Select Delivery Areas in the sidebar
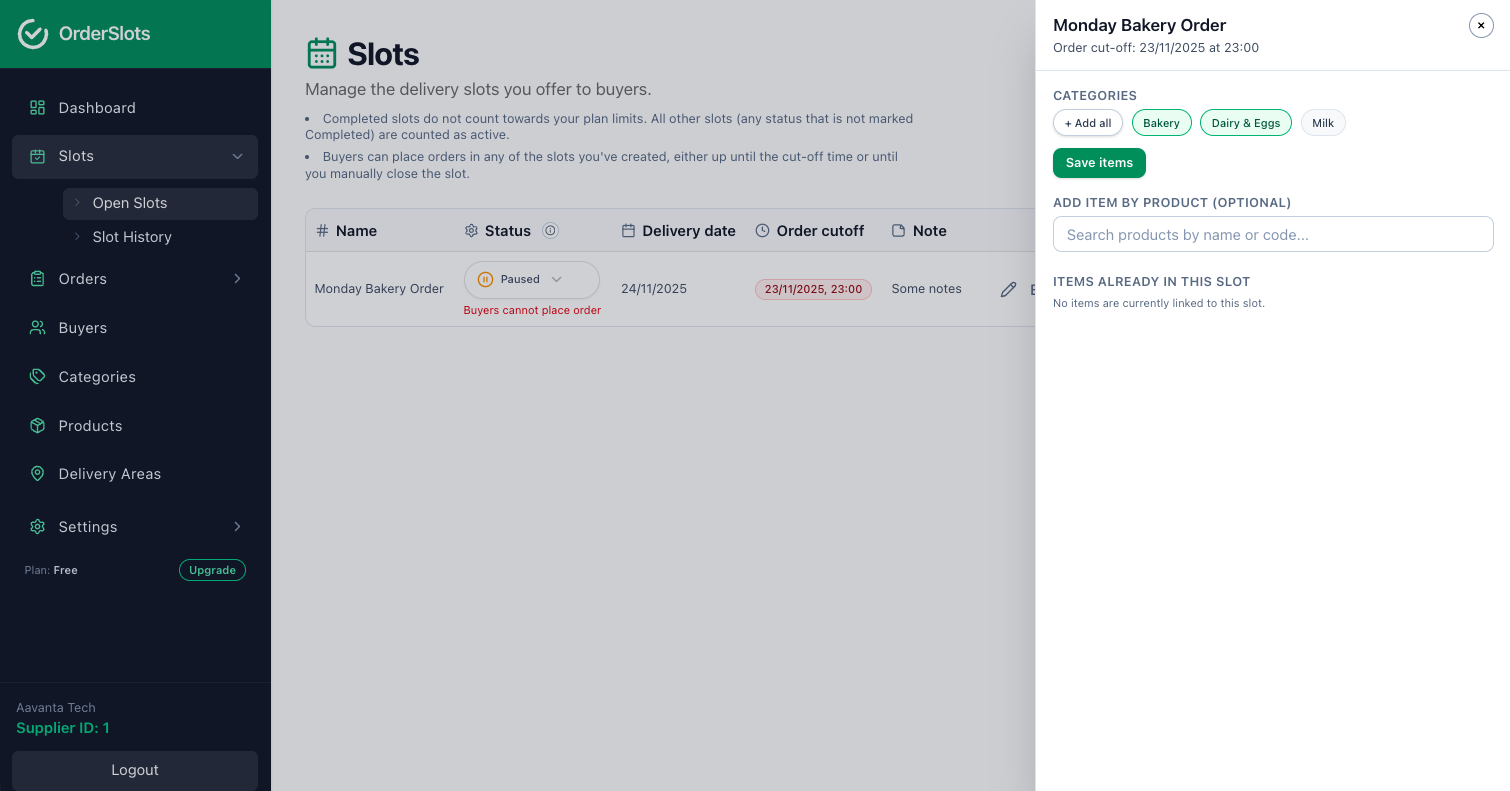 (109, 474)
